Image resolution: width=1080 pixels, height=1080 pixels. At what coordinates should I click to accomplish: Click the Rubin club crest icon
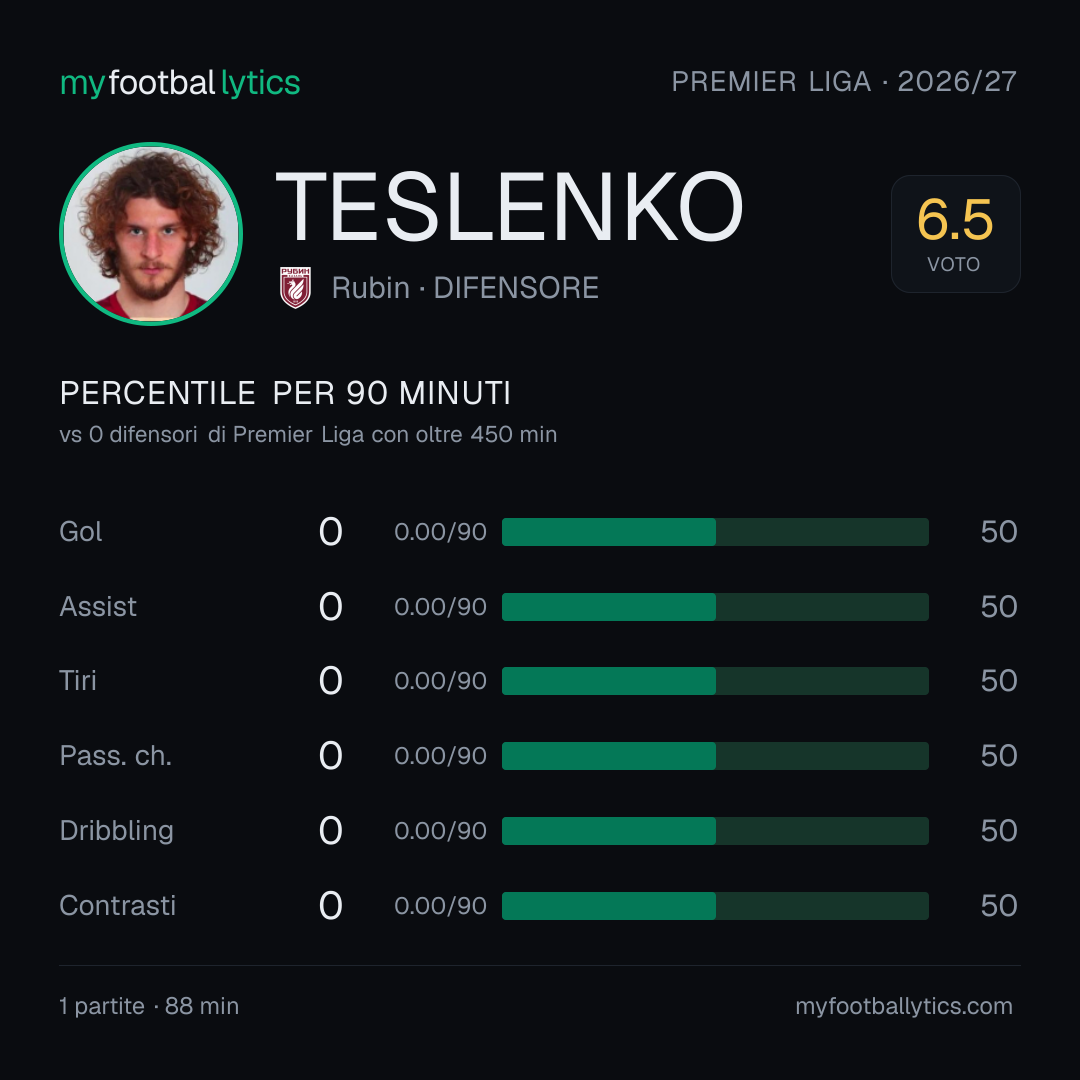pos(295,287)
